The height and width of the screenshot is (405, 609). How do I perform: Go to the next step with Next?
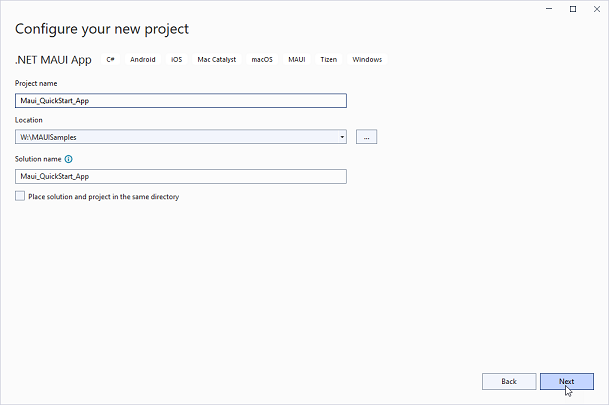coord(566,381)
